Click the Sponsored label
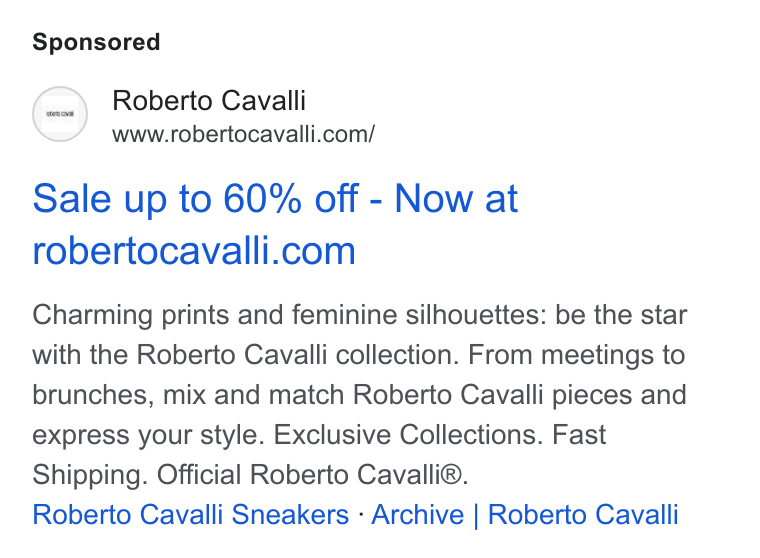The width and height of the screenshot is (760, 558). 96,42
